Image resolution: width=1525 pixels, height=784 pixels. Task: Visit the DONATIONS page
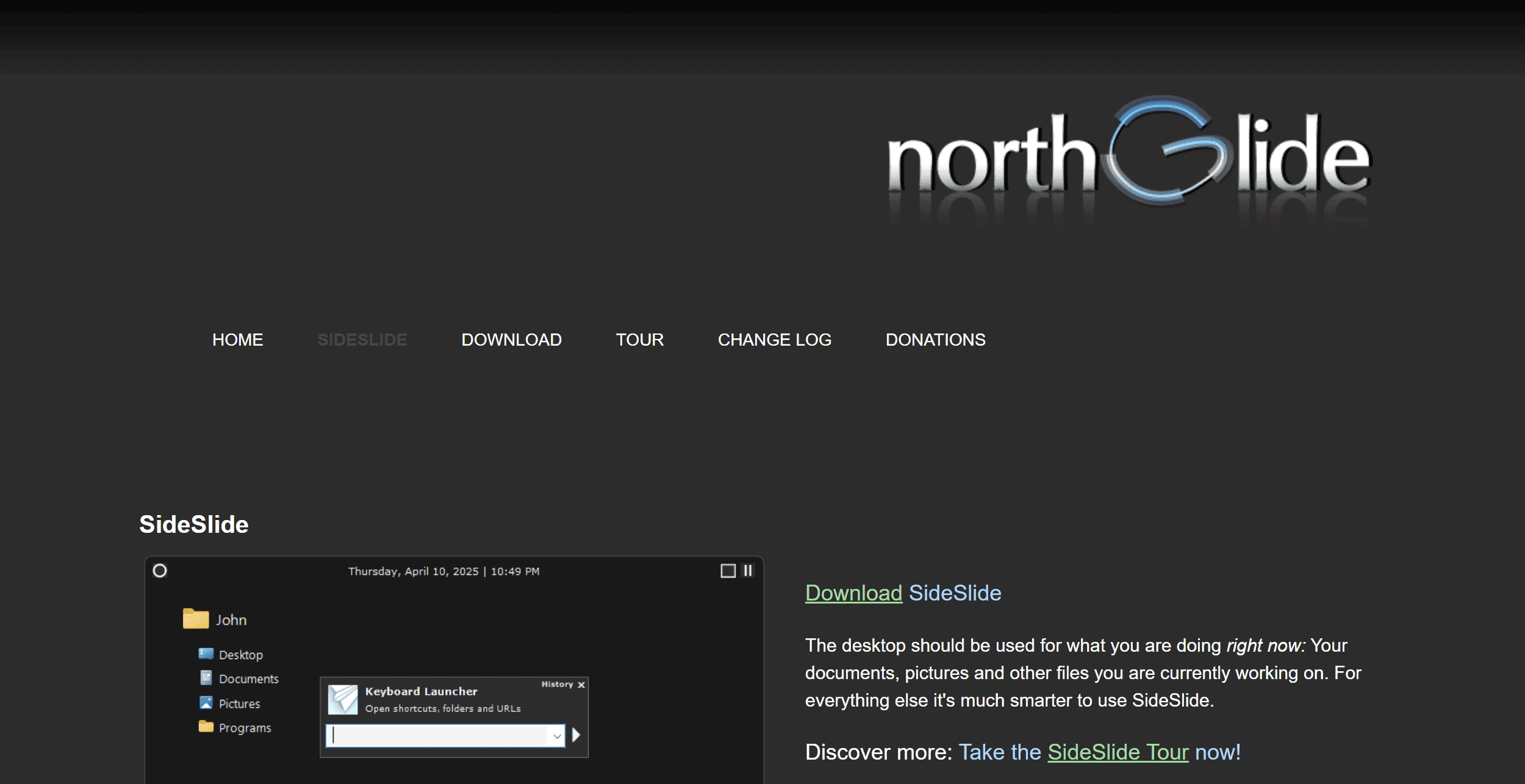[935, 340]
